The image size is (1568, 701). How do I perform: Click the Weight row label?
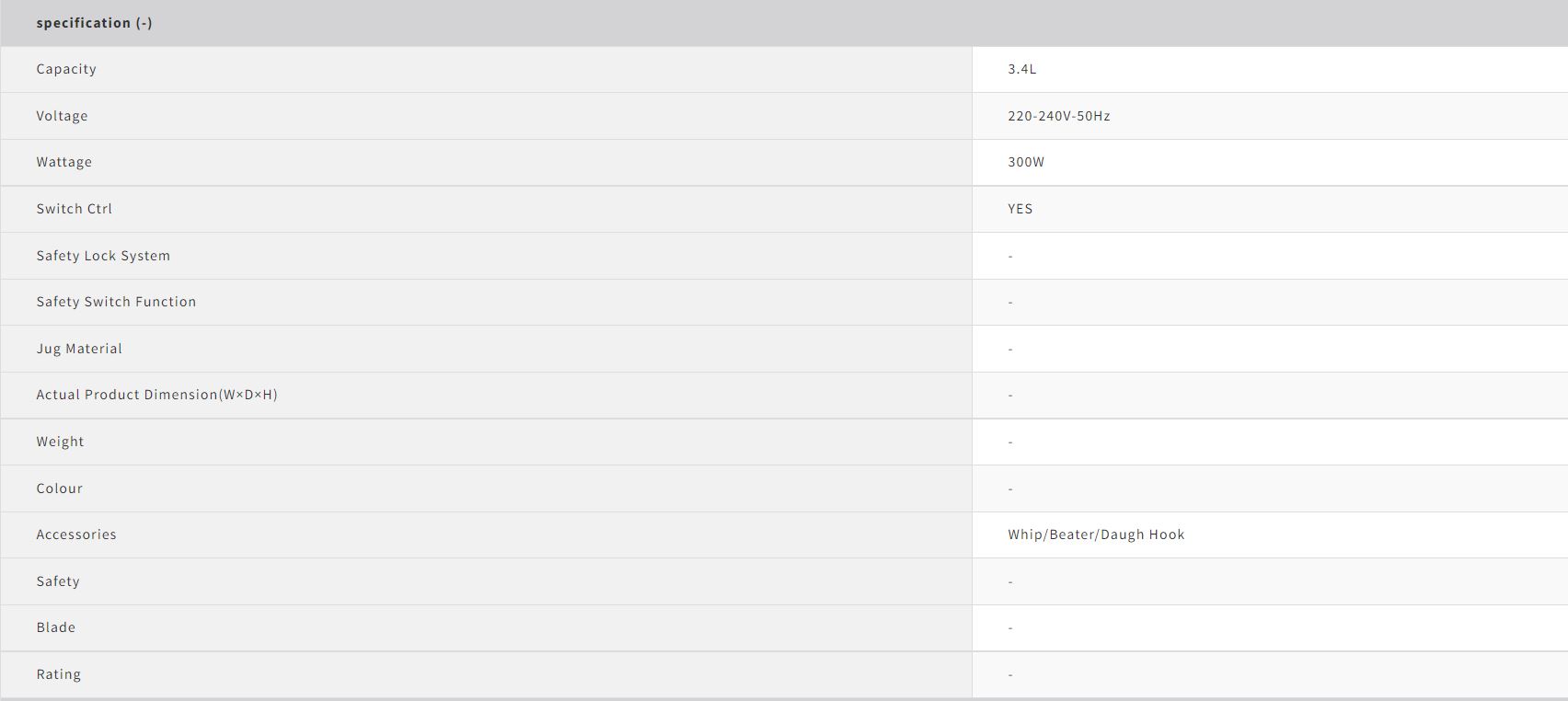(60, 442)
